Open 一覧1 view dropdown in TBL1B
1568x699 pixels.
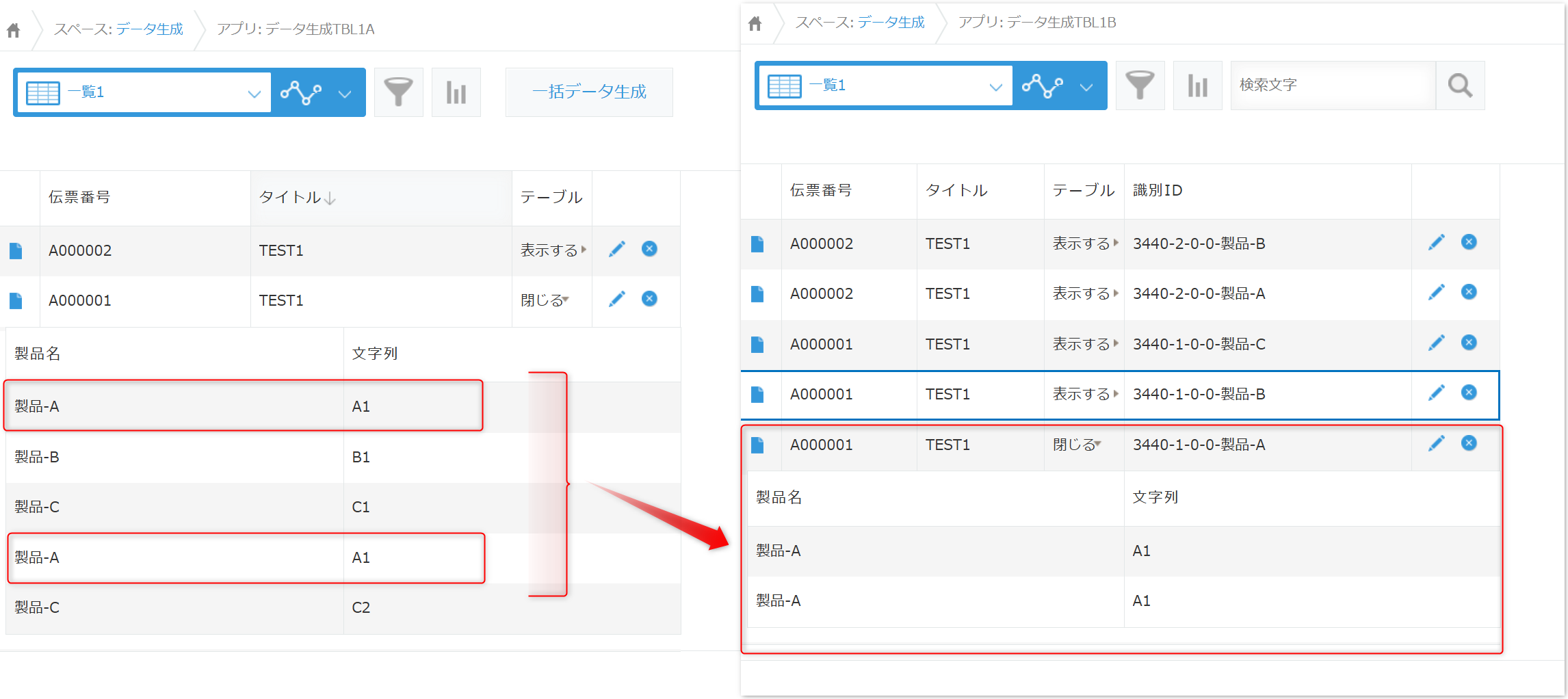point(885,85)
